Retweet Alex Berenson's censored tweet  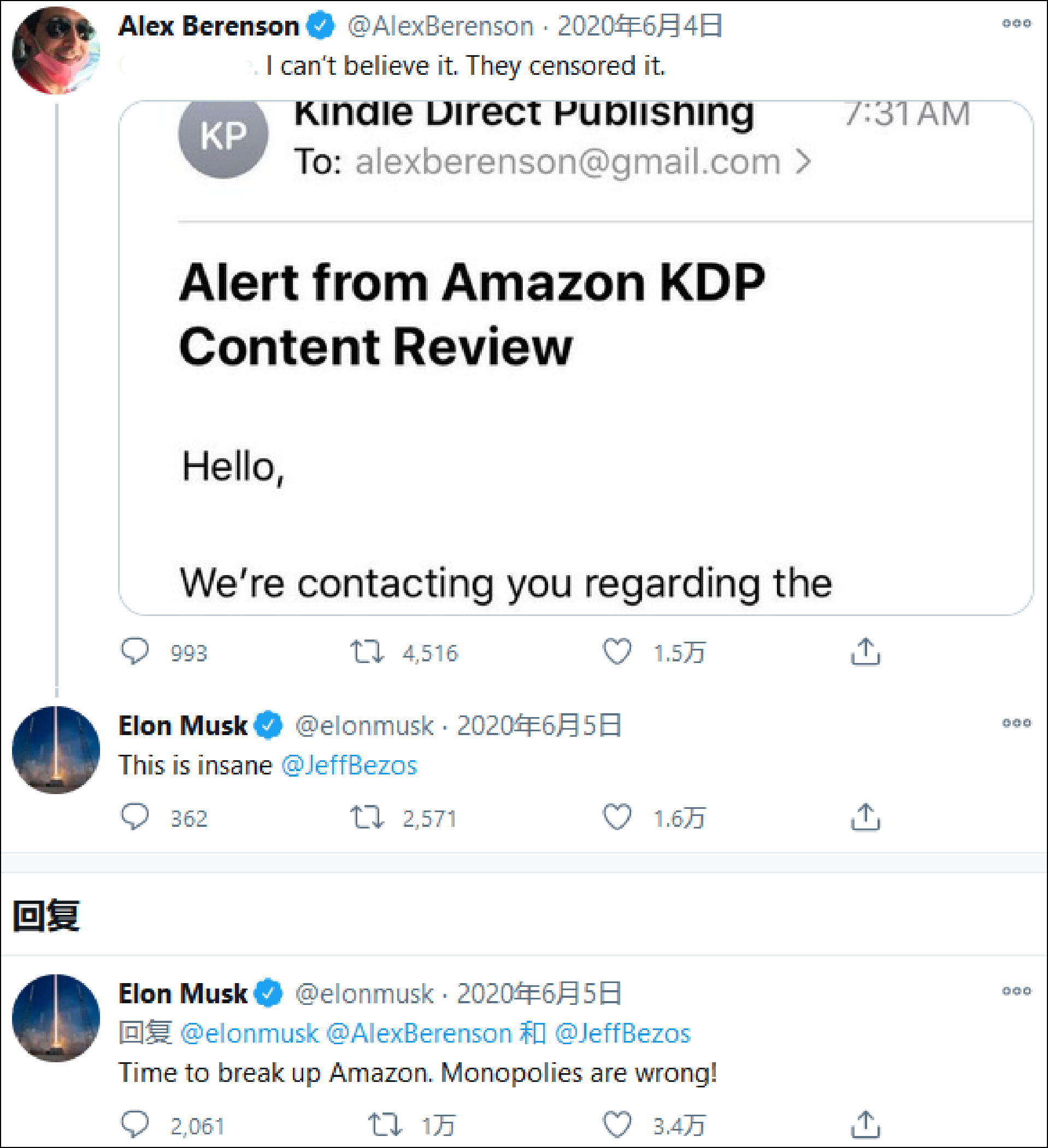(367, 652)
